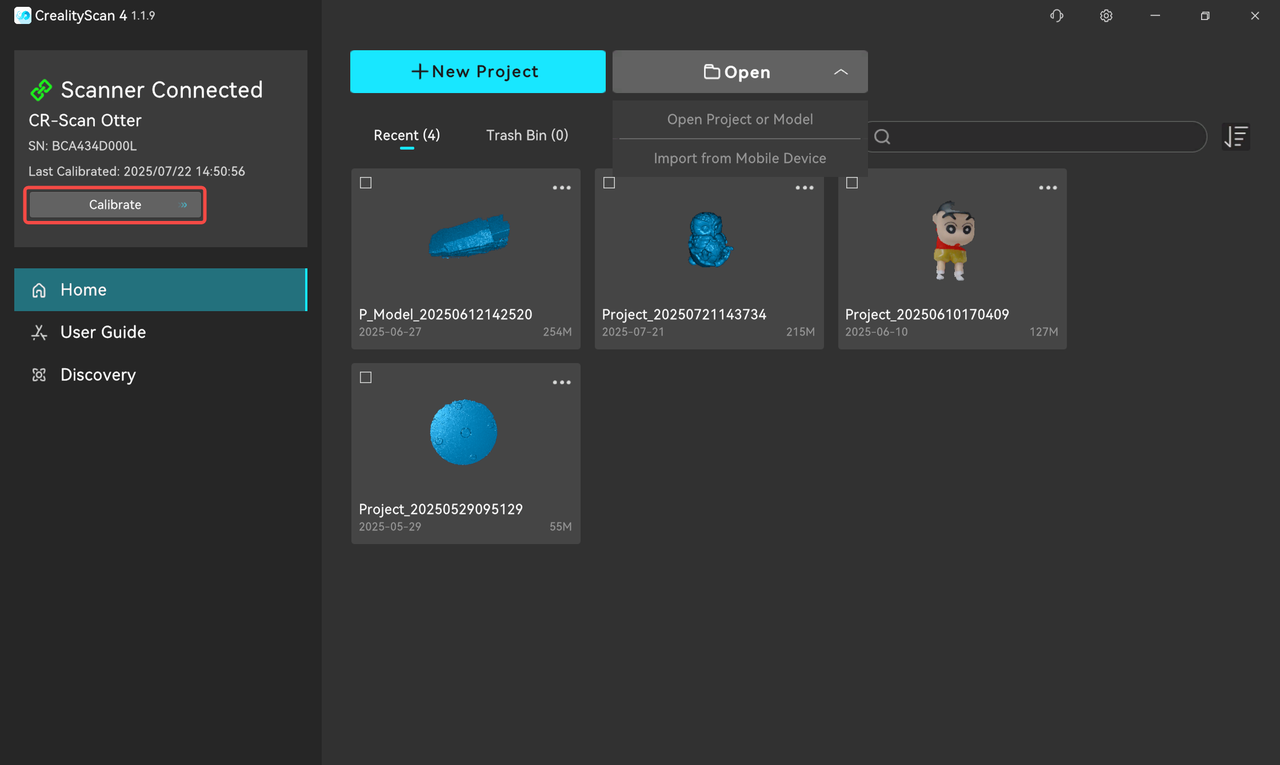This screenshot has width=1280, height=765.
Task: Open three-dot menu for Project_20250610170409
Action: (1048, 188)
